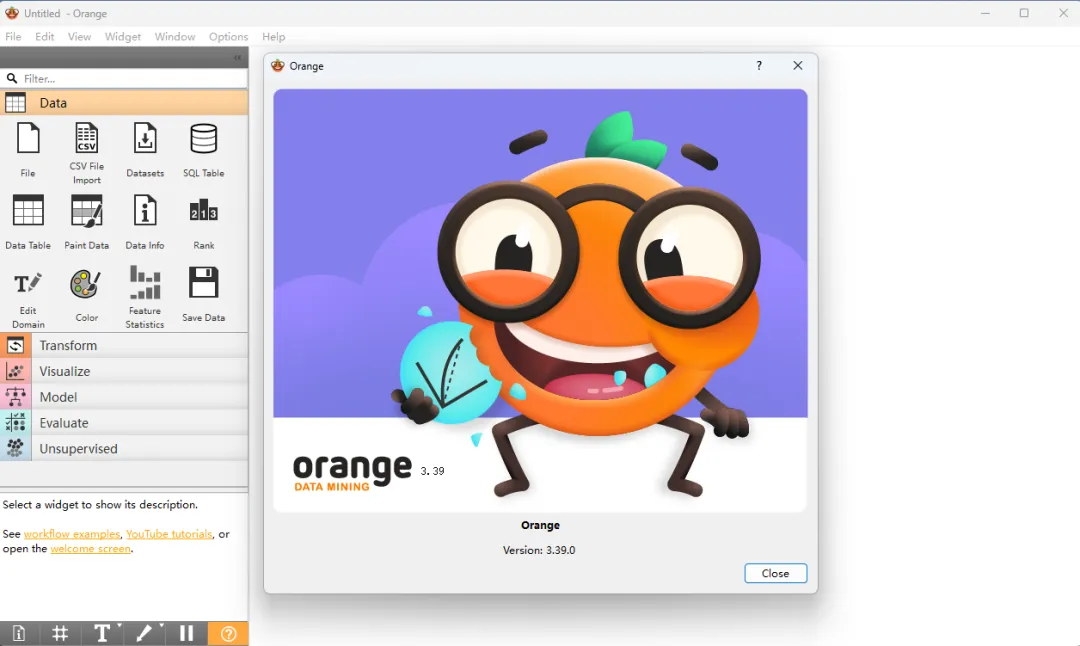Open the Edit menu
This screenshot has width=1080, height=646.
point(45,37)
